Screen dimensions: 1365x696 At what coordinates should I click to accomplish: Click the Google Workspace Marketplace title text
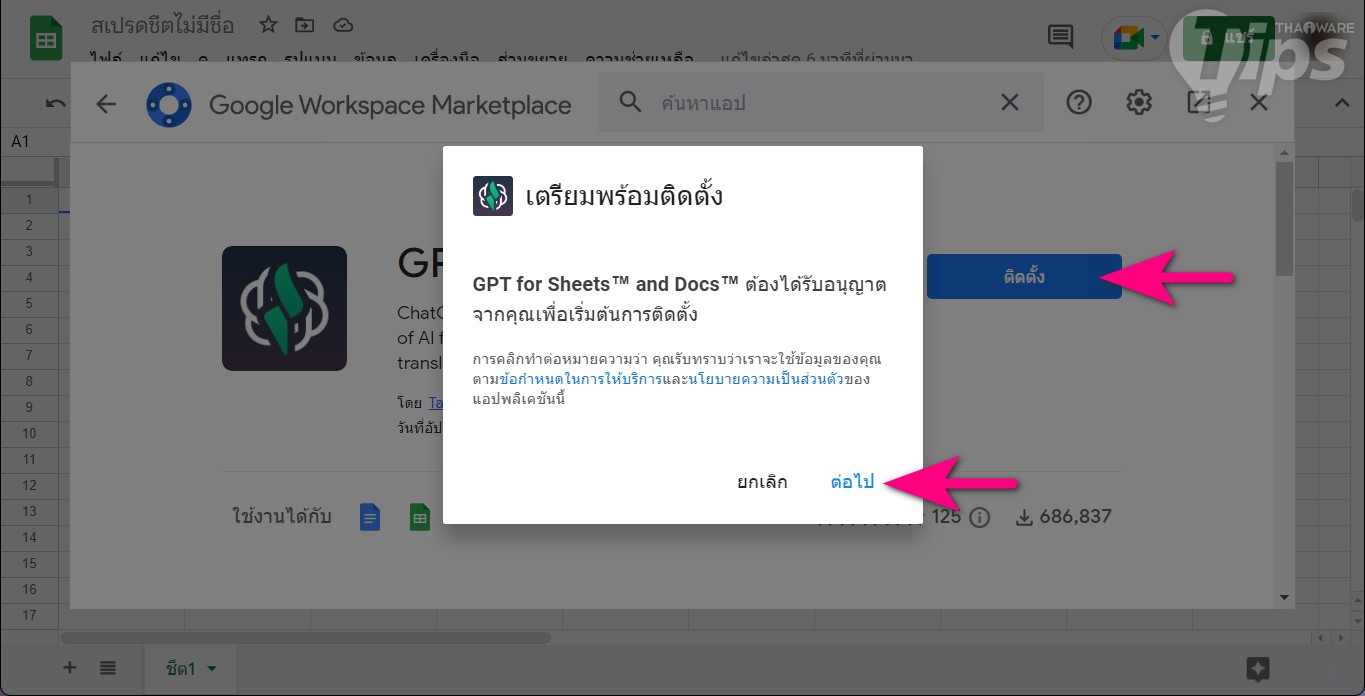(390, 104)
